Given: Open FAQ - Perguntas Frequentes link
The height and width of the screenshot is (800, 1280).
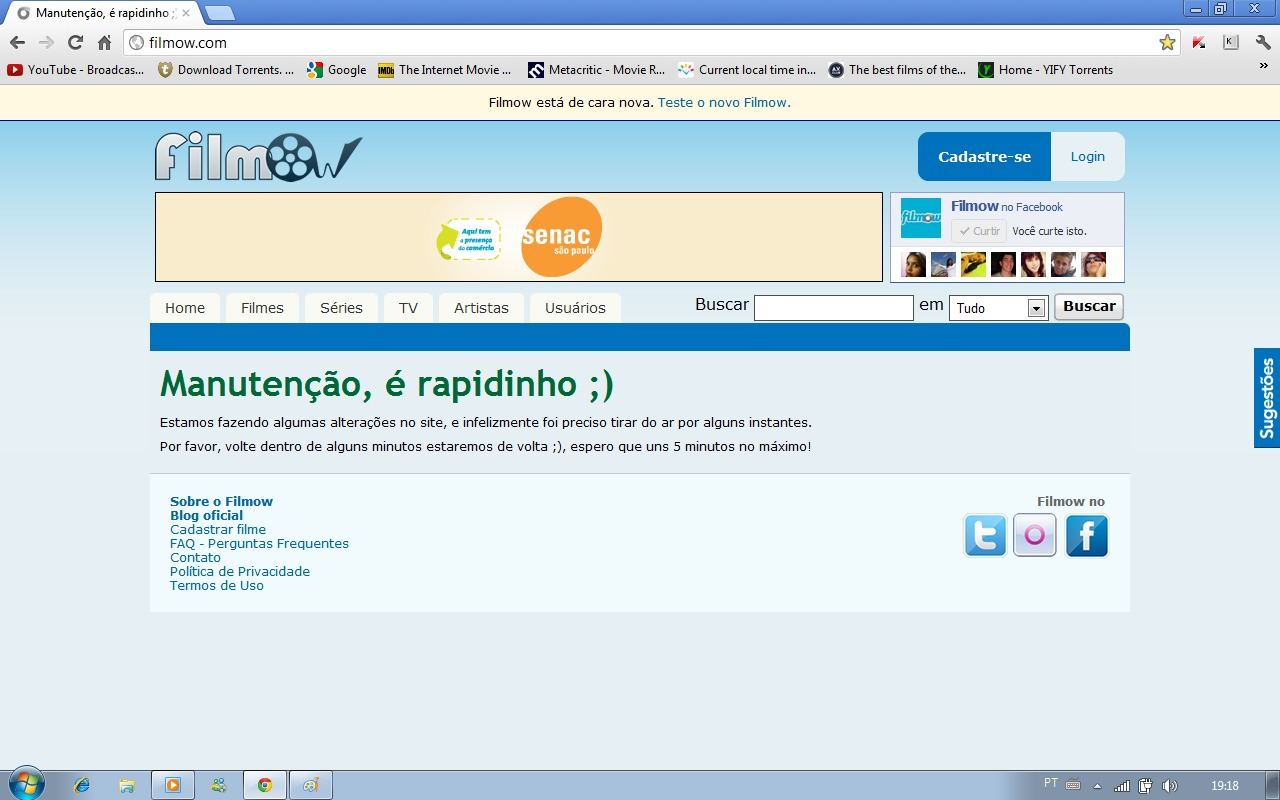Looking at the screenshot, I should pyautogui.click(x=259, y=543).
